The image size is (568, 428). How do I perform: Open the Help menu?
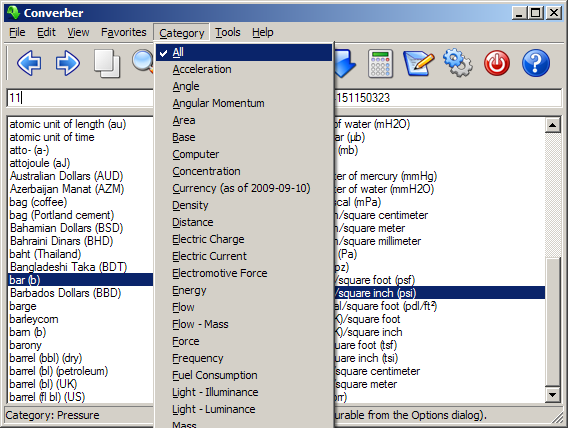[x=263, y=32]
